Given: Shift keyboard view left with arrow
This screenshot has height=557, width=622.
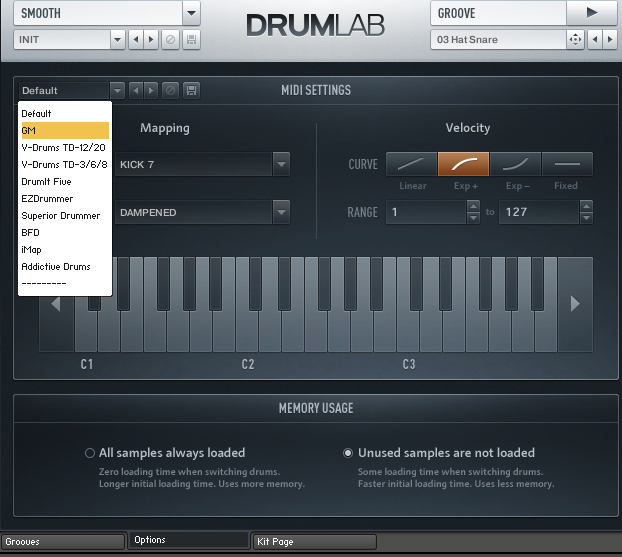Looking at the screenshot, I should point(56,304).
